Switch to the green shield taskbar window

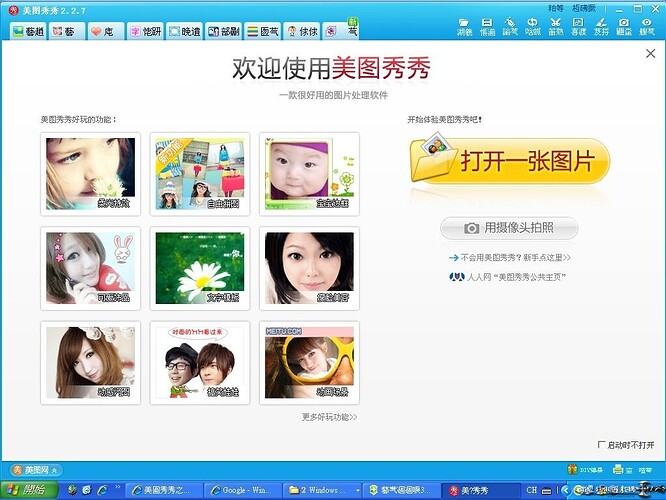[x=401, y=490]
